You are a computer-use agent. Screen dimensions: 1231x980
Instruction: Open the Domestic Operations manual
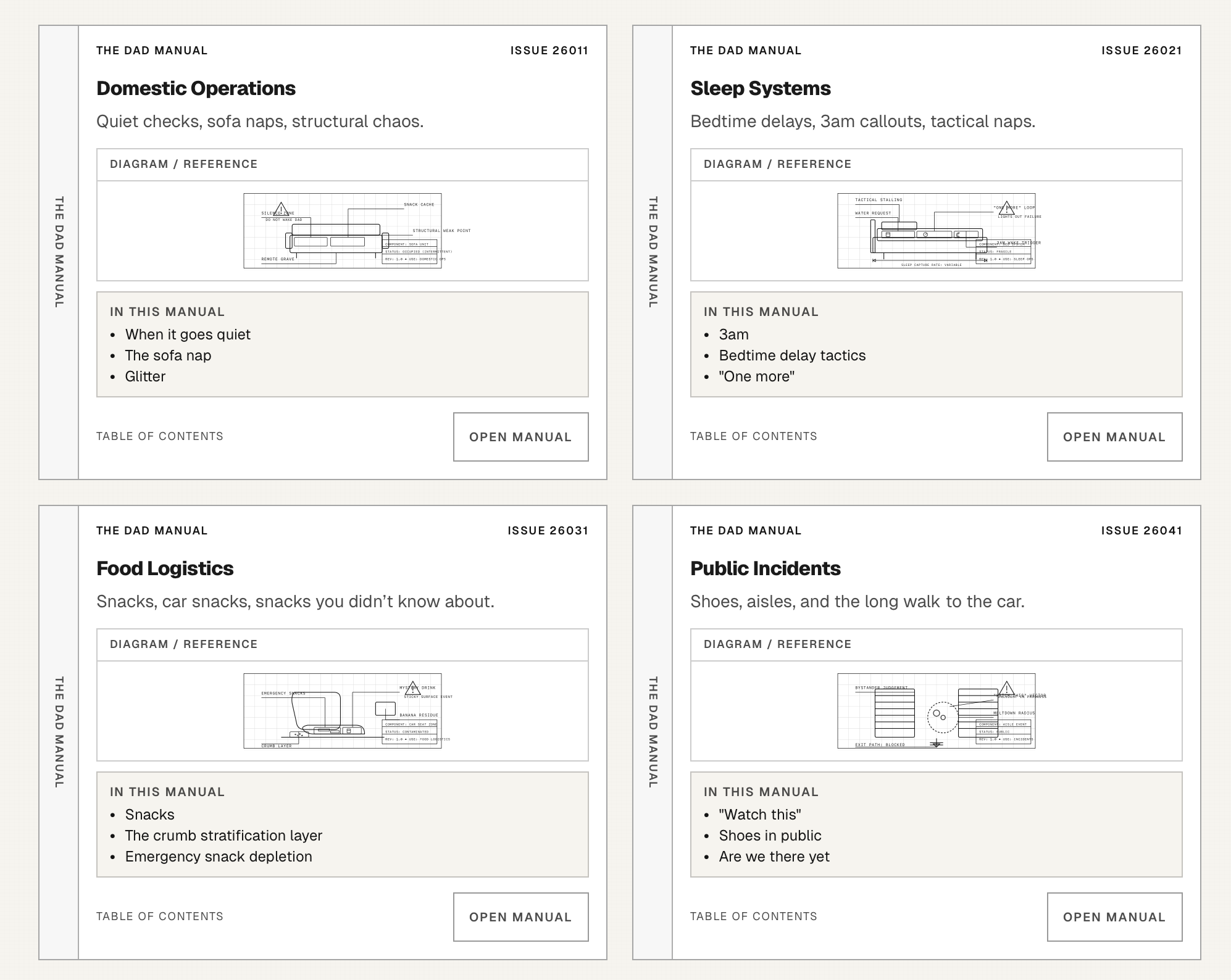520,437
